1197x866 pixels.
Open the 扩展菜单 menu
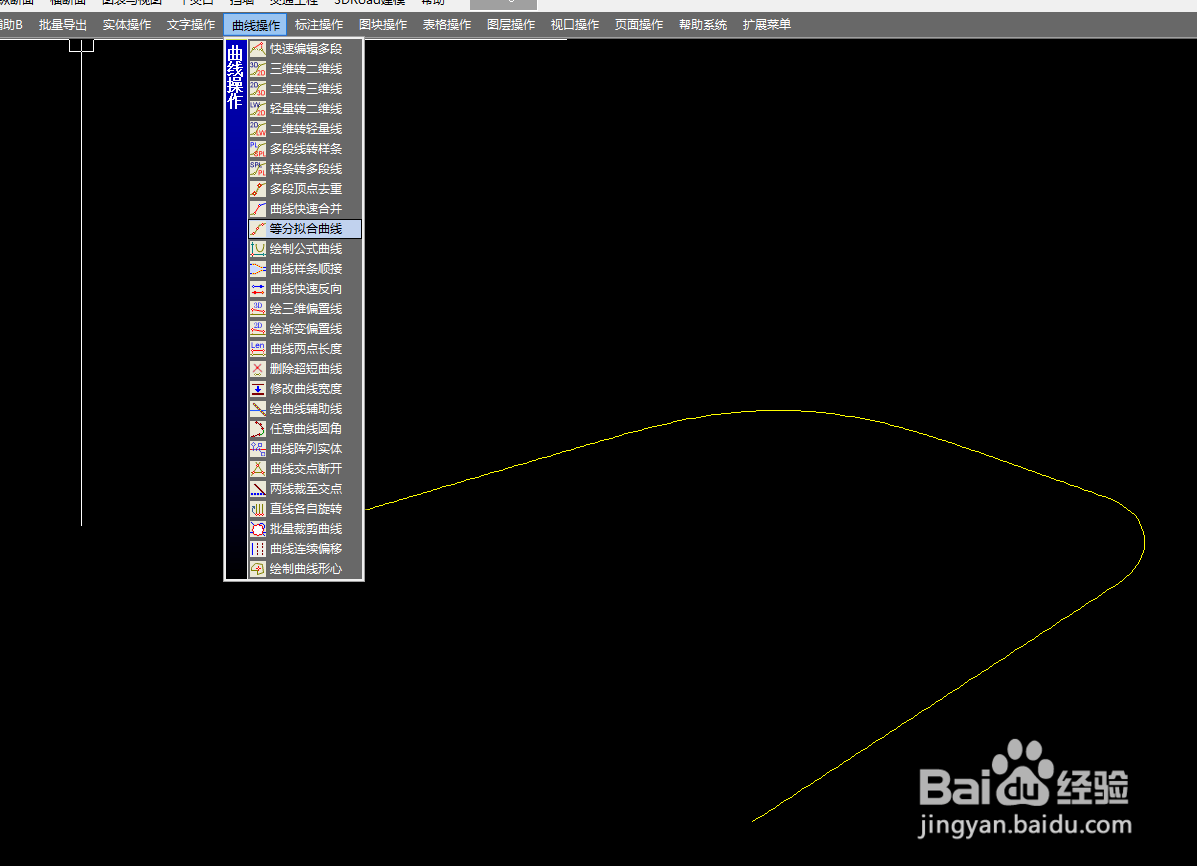767,25
